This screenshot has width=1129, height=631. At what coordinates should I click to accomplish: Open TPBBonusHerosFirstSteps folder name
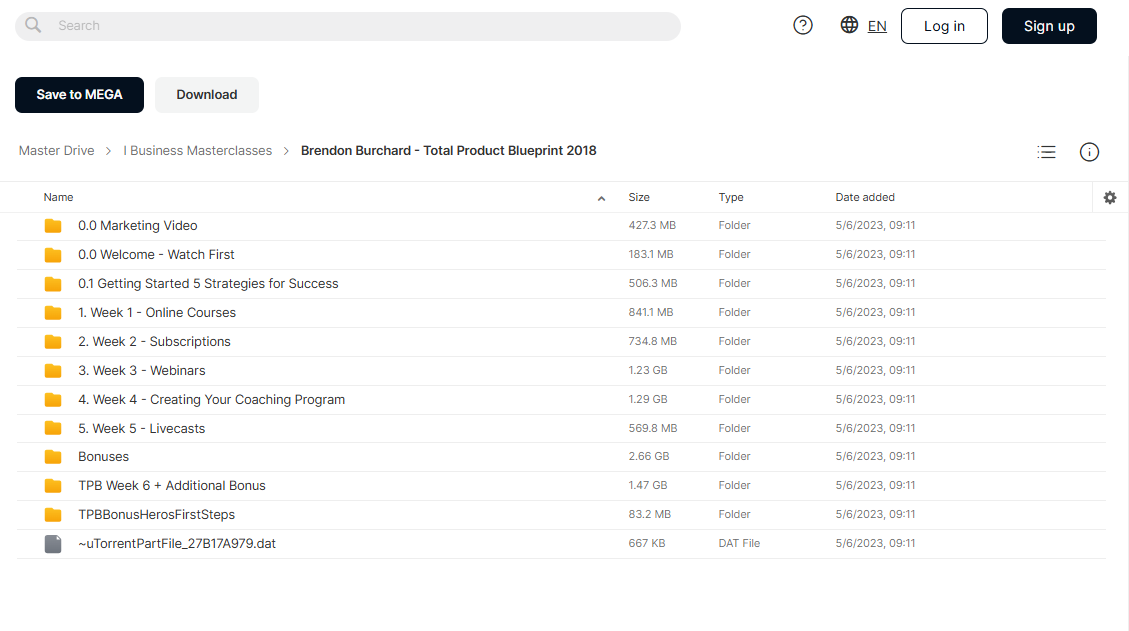tap(156, 514)
